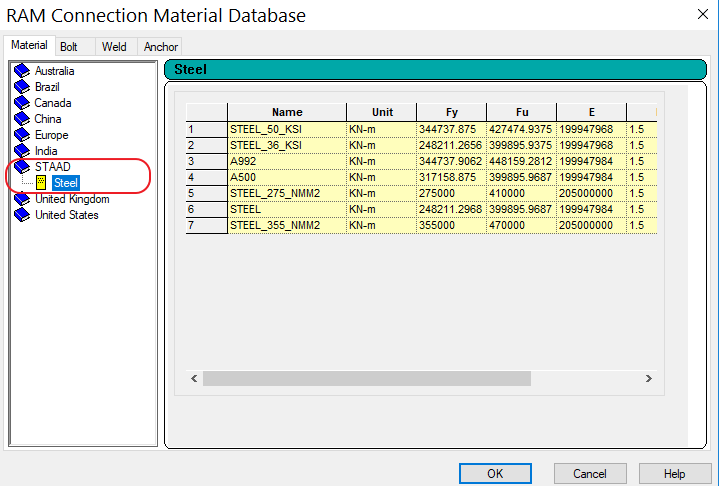Image resolution: width=719 pixels, height=486 pixels.
Task: Click the yellow Steel material icon
Action: pos(41,183)
